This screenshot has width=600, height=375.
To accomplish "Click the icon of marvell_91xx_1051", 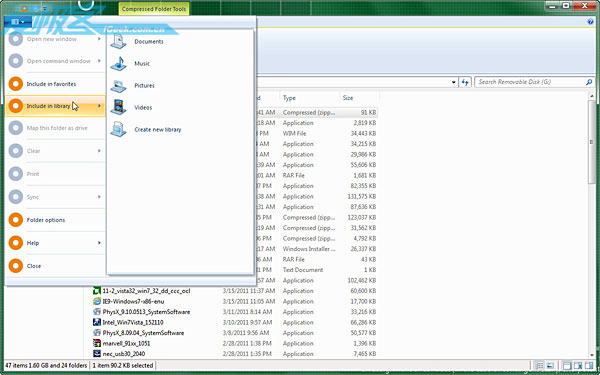I will [x=97, y=344].
